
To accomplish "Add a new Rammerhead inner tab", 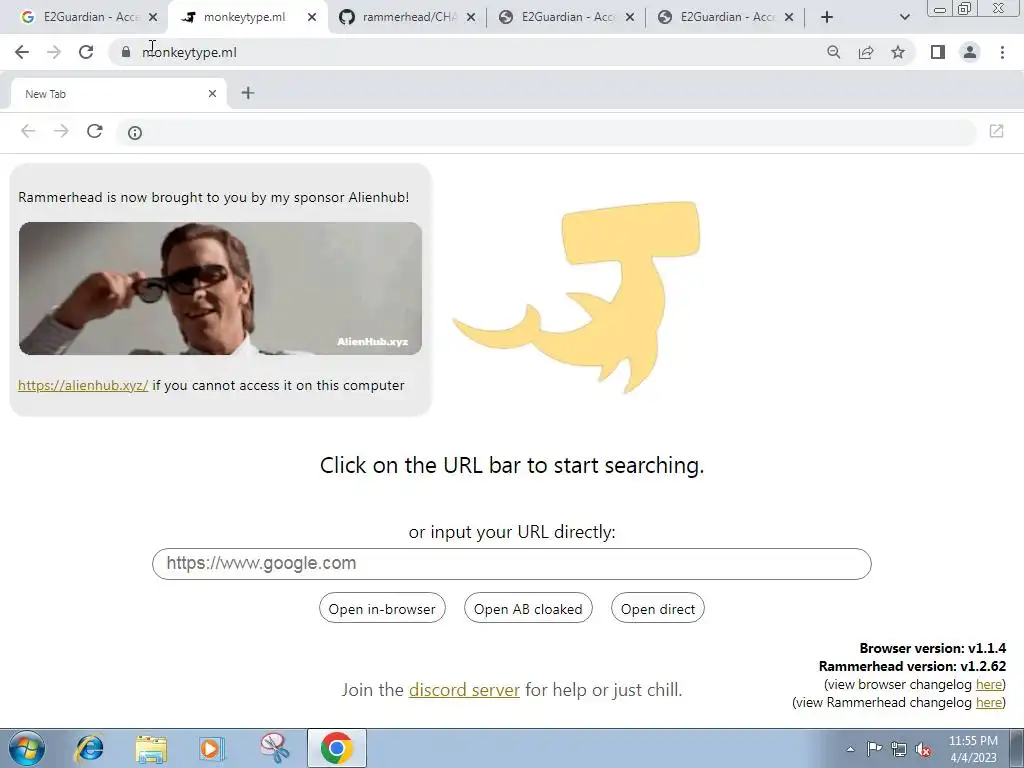I will click(248, 93).
